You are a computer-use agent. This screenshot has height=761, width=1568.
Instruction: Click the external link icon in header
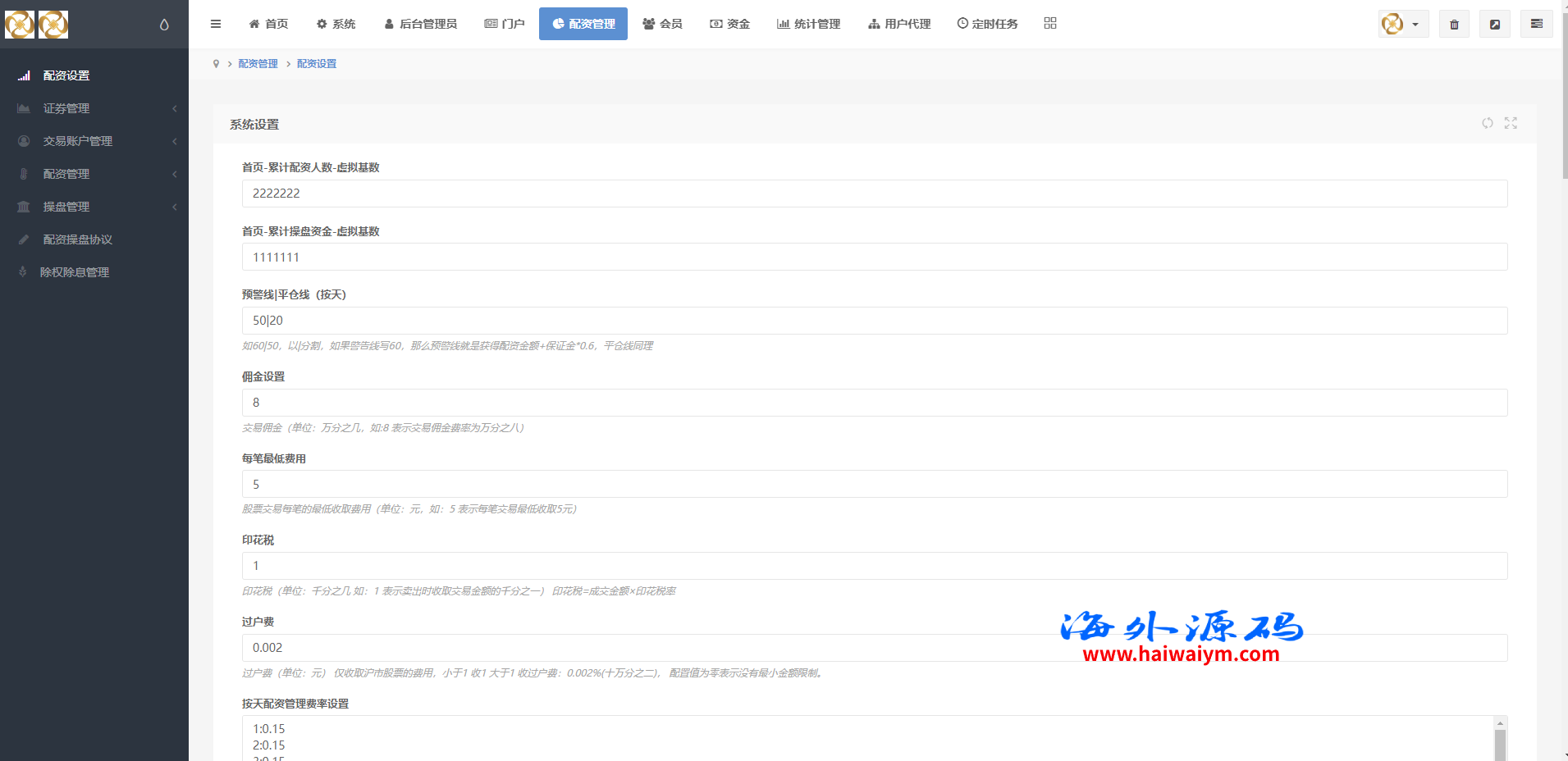click(x=1495, y=25)
